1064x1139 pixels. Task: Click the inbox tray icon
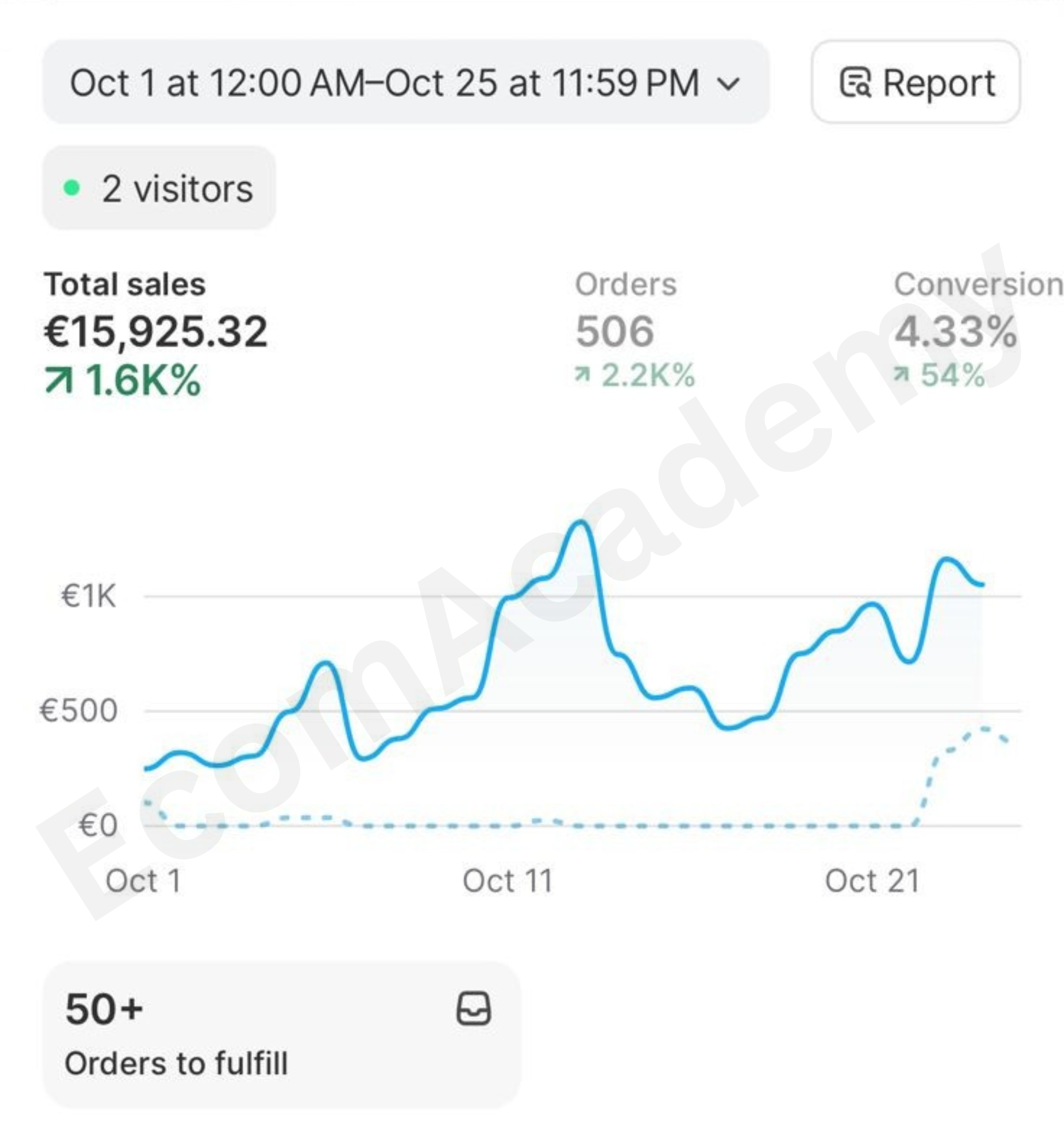[473, 1009]
